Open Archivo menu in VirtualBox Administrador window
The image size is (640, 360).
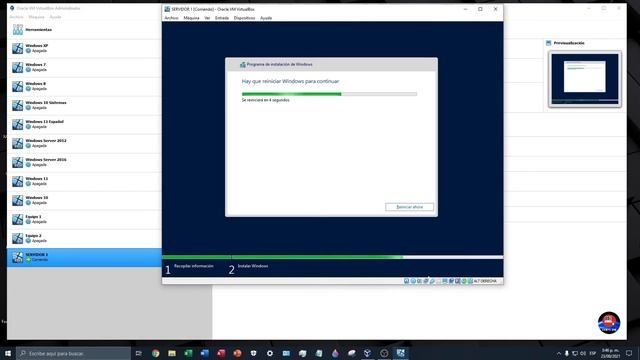pos(16,17)
